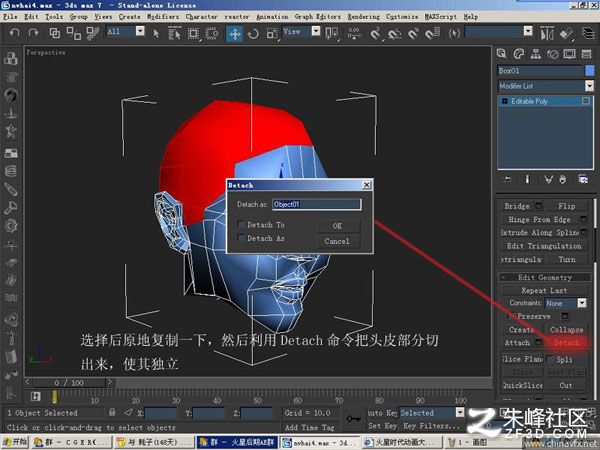This screenshot has width=600, height=450.
Task: Open the Display command panel tab
Action: (569, 54)
